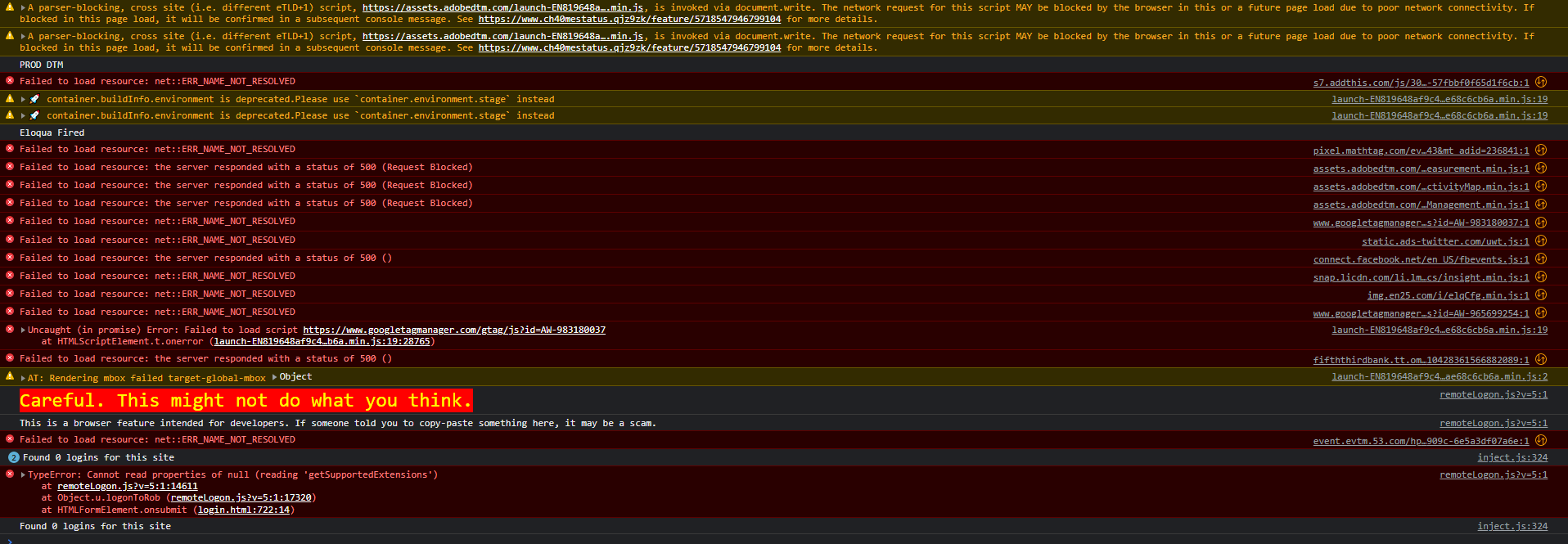The height and width of the screenshot is (544, 1568).
Task: Click warning icon on AT: Rendering mbox row
Action: [x=10, y=376]
